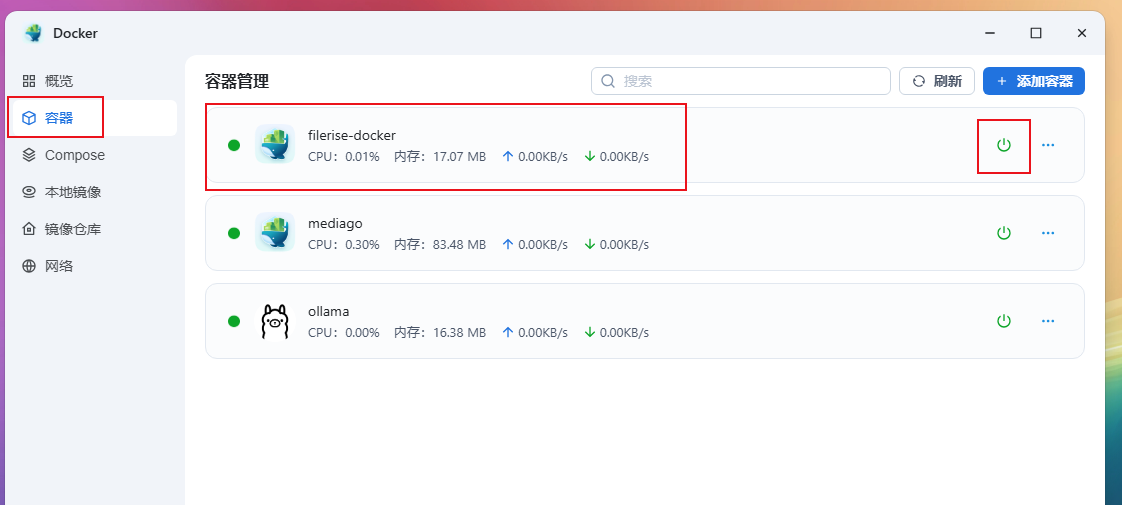Focus the 搜索 search input field
Viewport: 1122px width, 505px height.
coord(750,81)
